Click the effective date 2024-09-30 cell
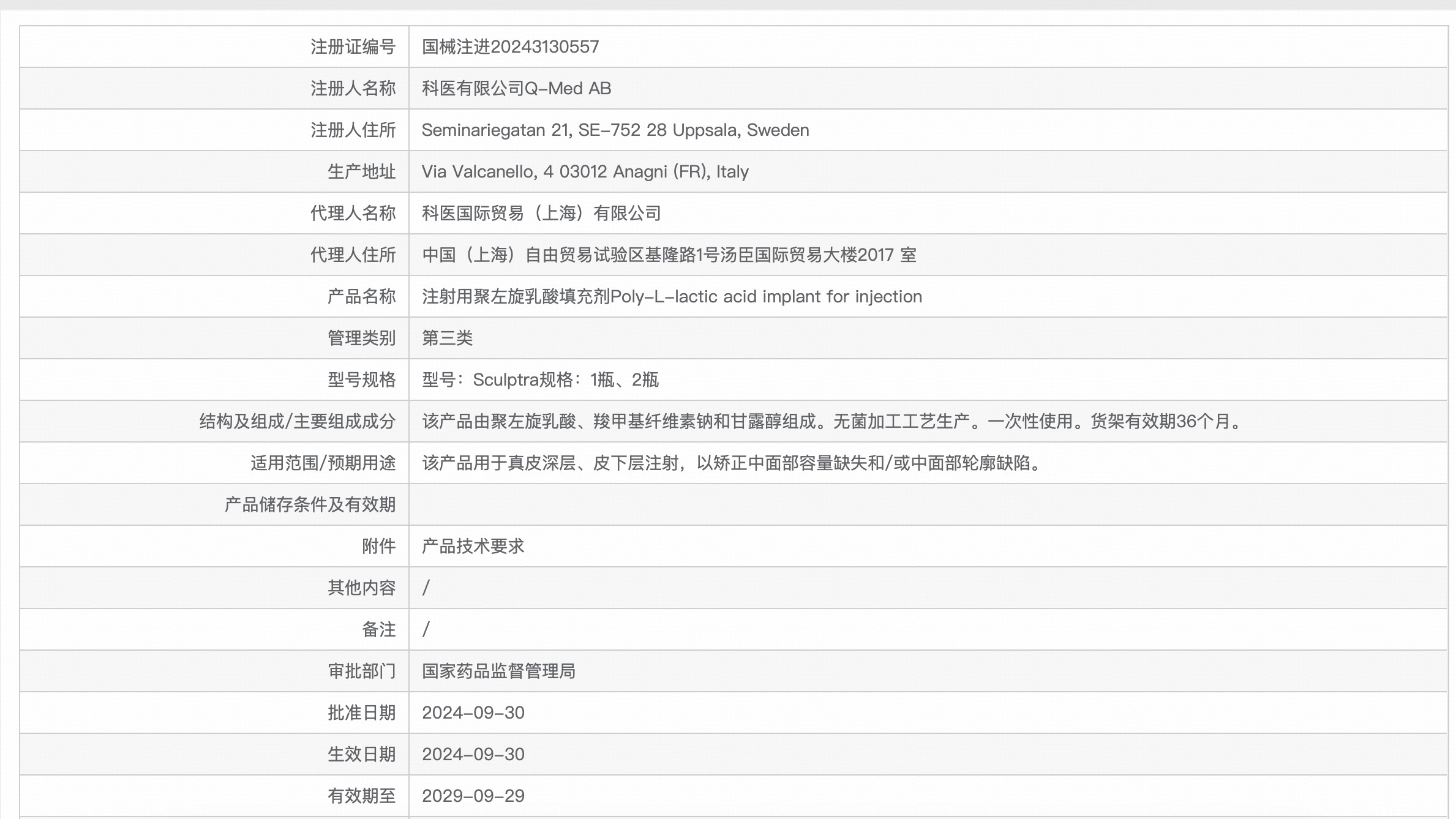 coord(473,754)
